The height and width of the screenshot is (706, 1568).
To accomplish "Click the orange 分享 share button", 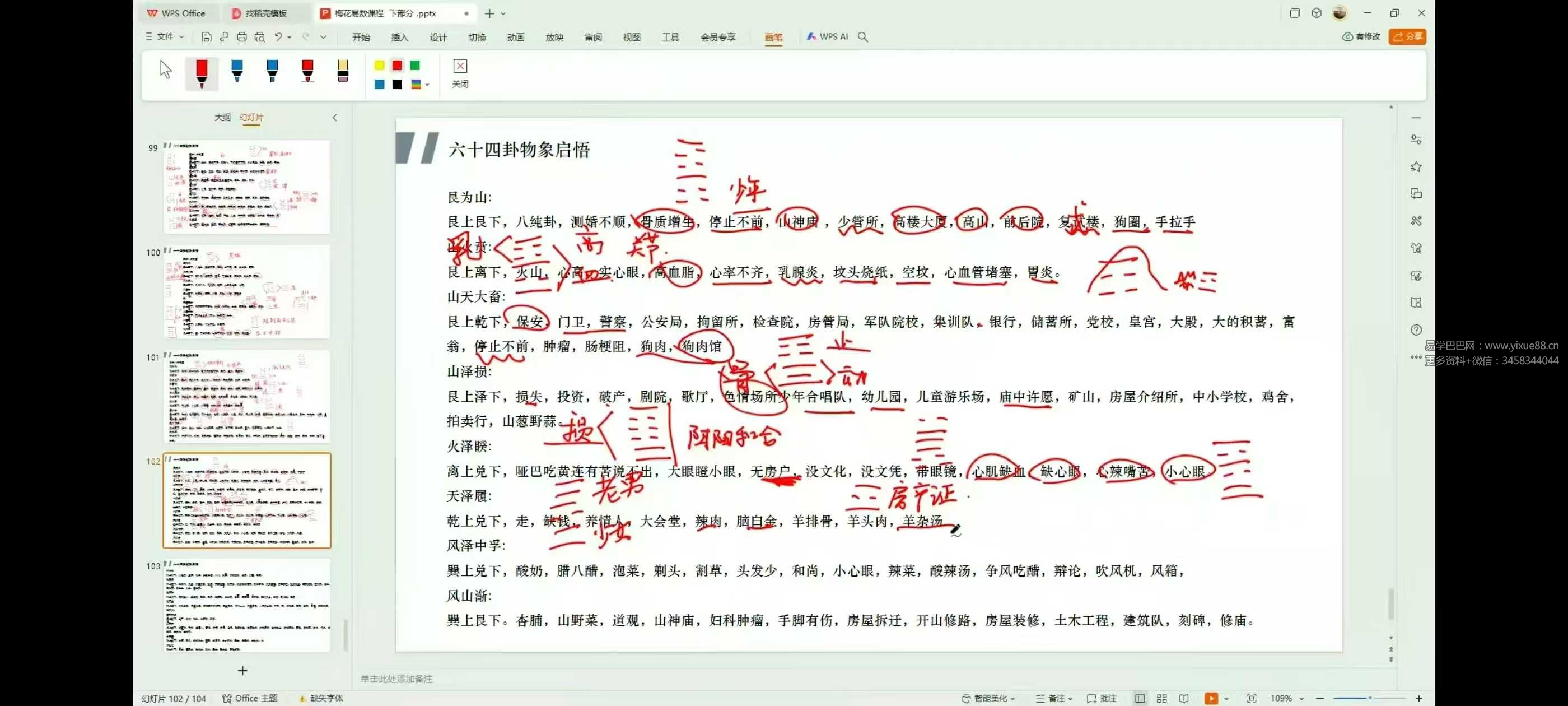I will click(x=1407, y=36).
